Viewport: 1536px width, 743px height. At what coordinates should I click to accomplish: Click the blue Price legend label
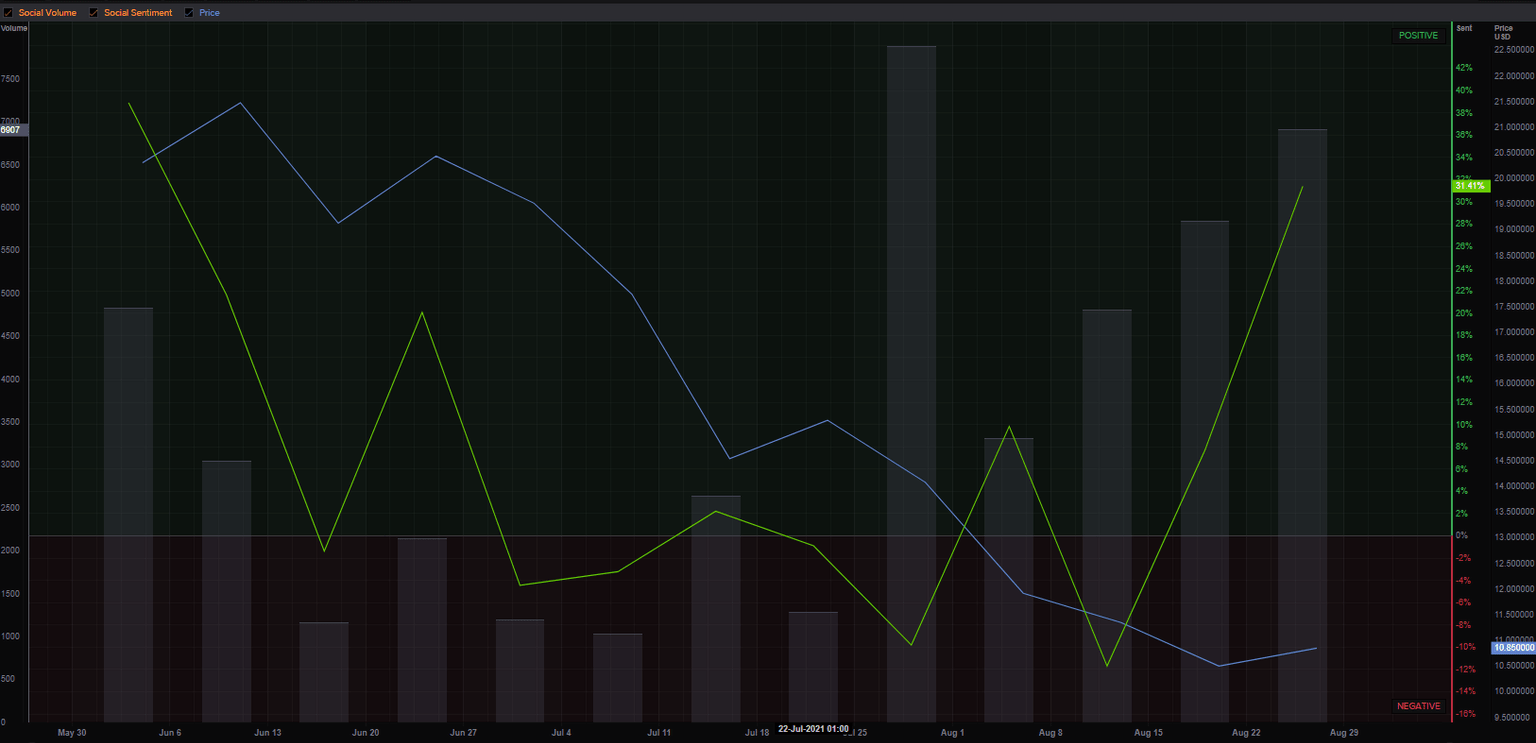(x=209, y=13)
